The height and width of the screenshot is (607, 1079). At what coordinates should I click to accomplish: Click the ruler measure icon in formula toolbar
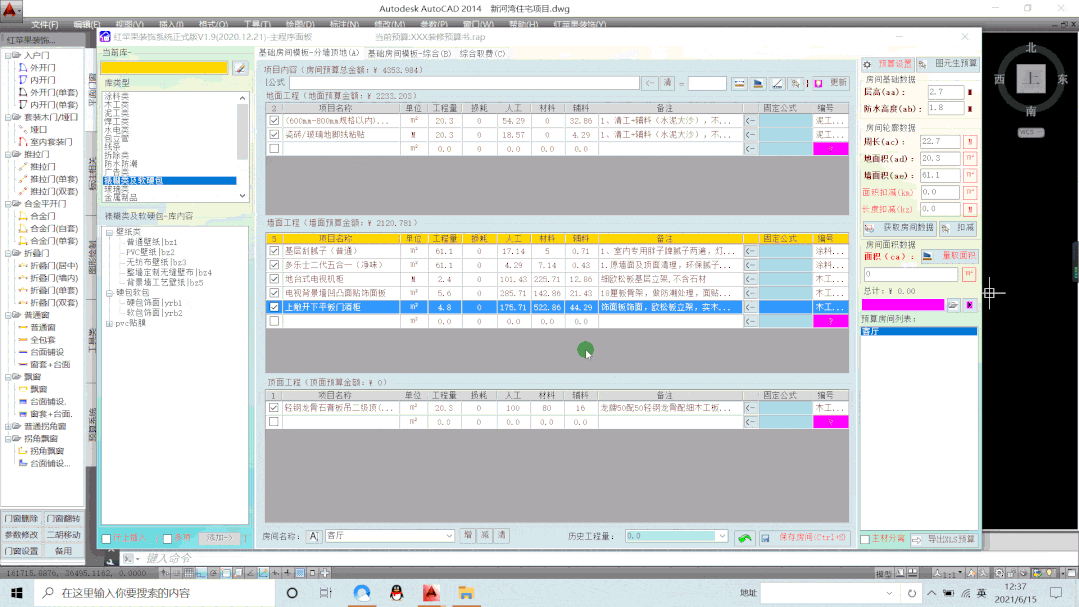click(x=739, y=83)
